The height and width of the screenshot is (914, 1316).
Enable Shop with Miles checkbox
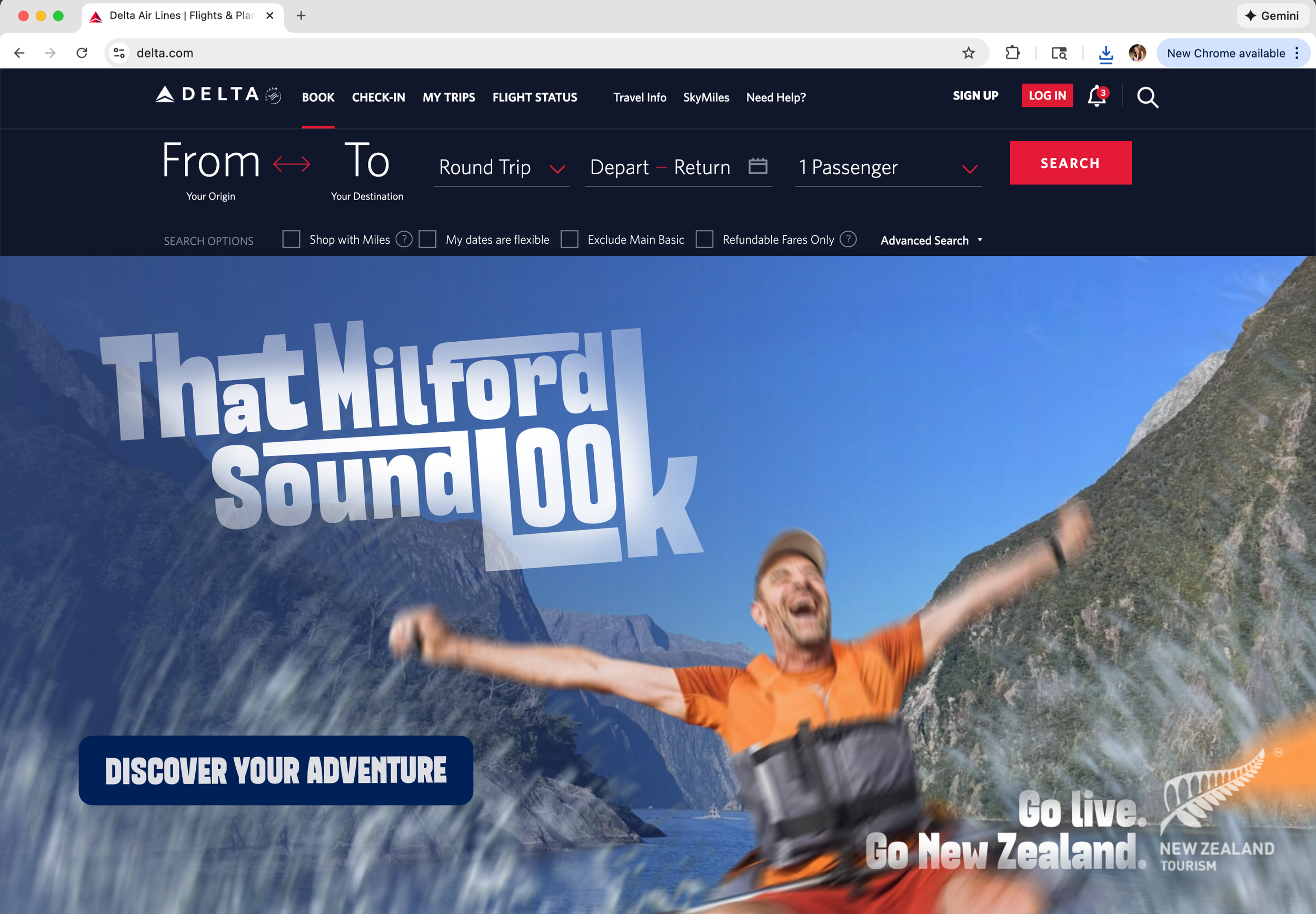[292, 240]
